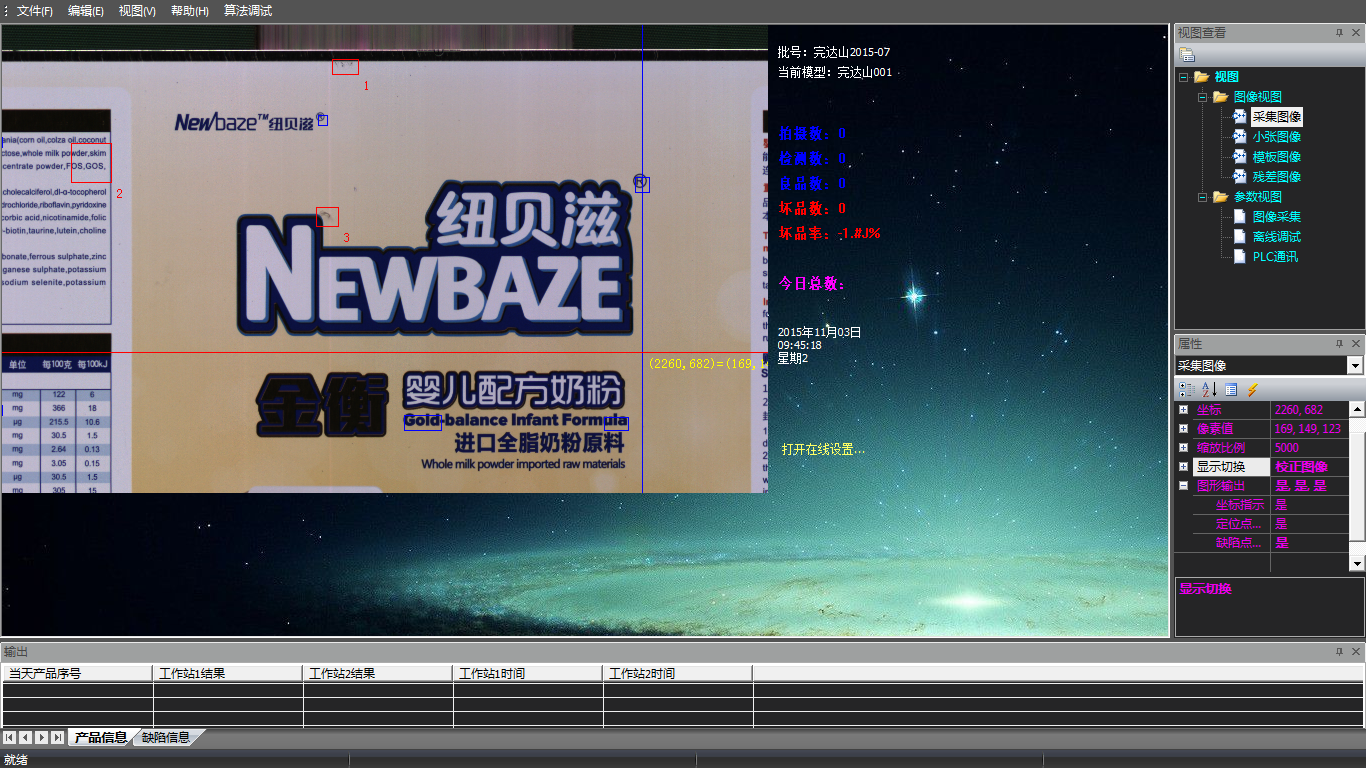Image resolution: width=1366 pixels, height=768 pixels.
Task: Click the 工作站2时间 column header
Action: [678, 673]
